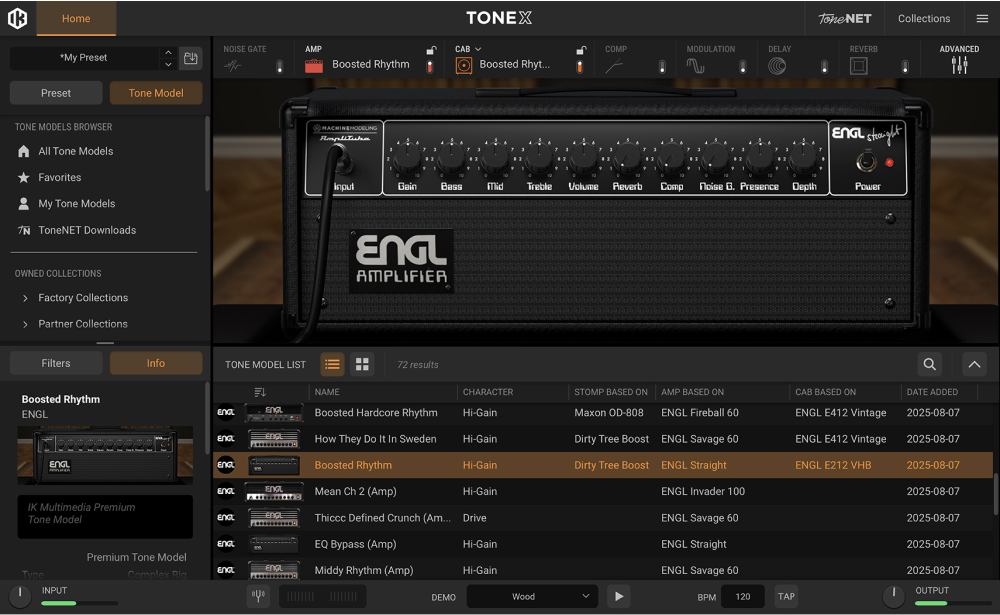Toggle the Noise Gate on/off switch
The height and width of the screenshot is (615, 1000).
279,67
